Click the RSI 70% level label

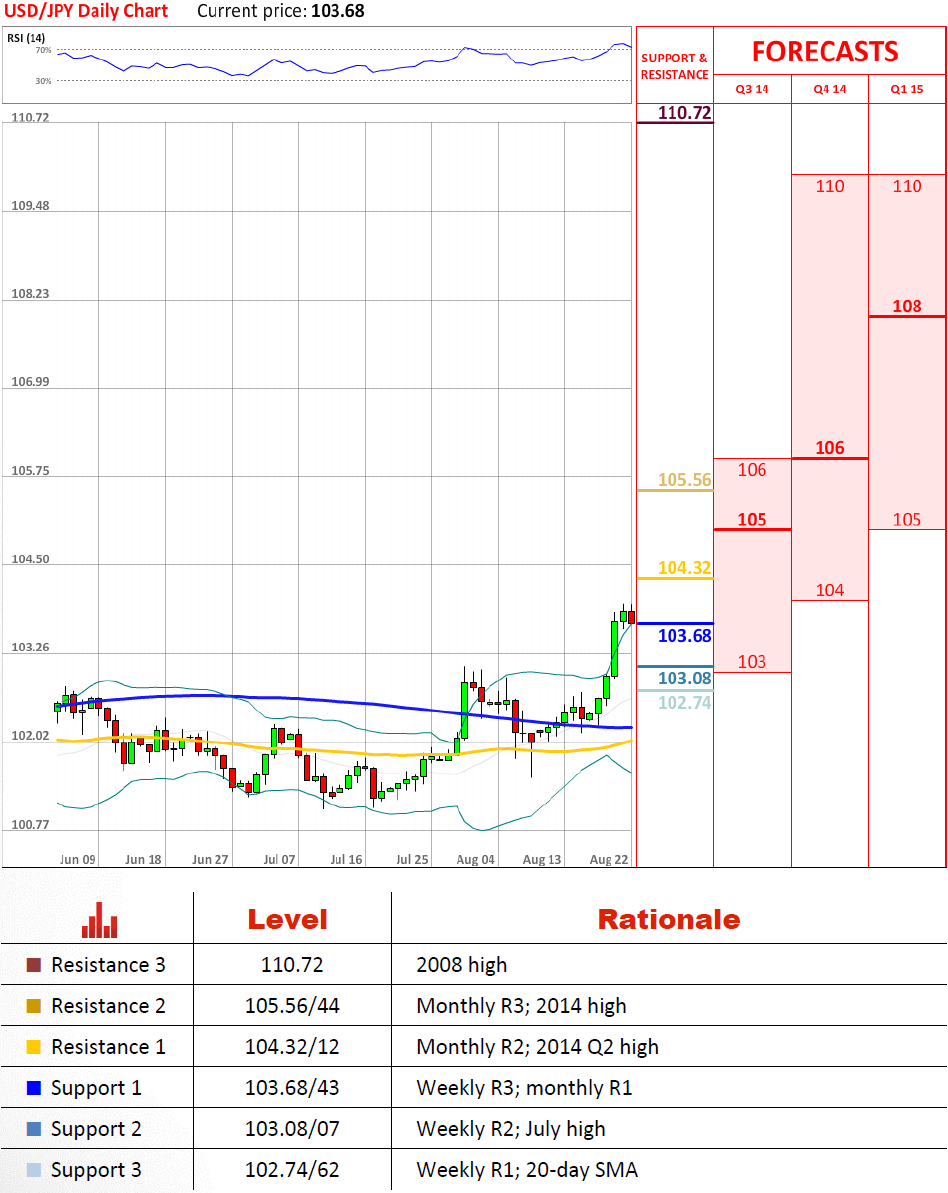43,50
